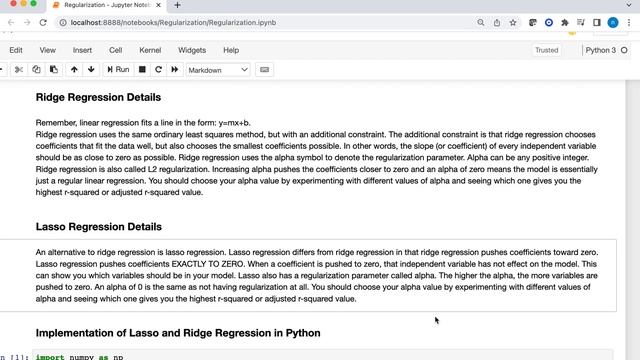Click the Python 3 kernel name

click(x=600, y=50)
